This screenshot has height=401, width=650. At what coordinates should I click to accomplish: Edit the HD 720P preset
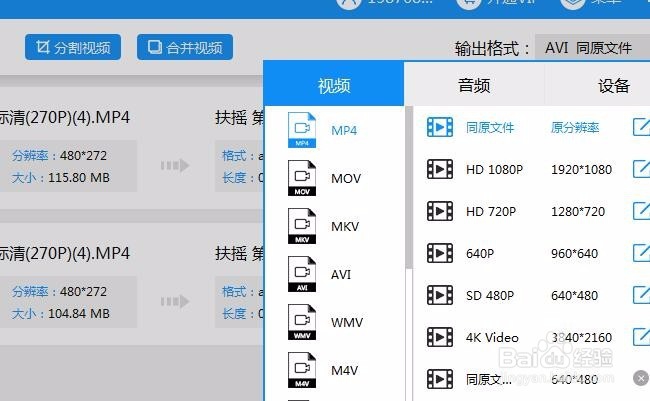pyautogui.click(x=642, y=211)
